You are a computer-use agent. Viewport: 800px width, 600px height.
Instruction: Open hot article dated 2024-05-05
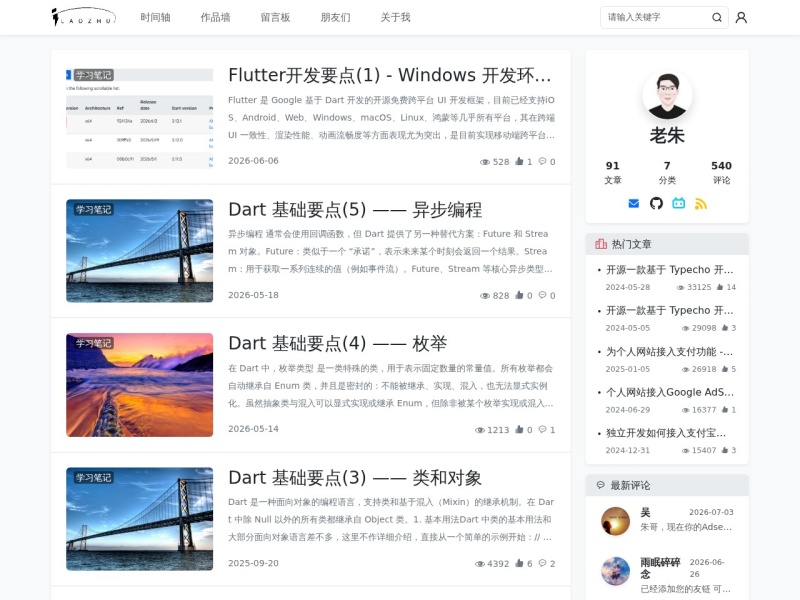click(669, 311)
